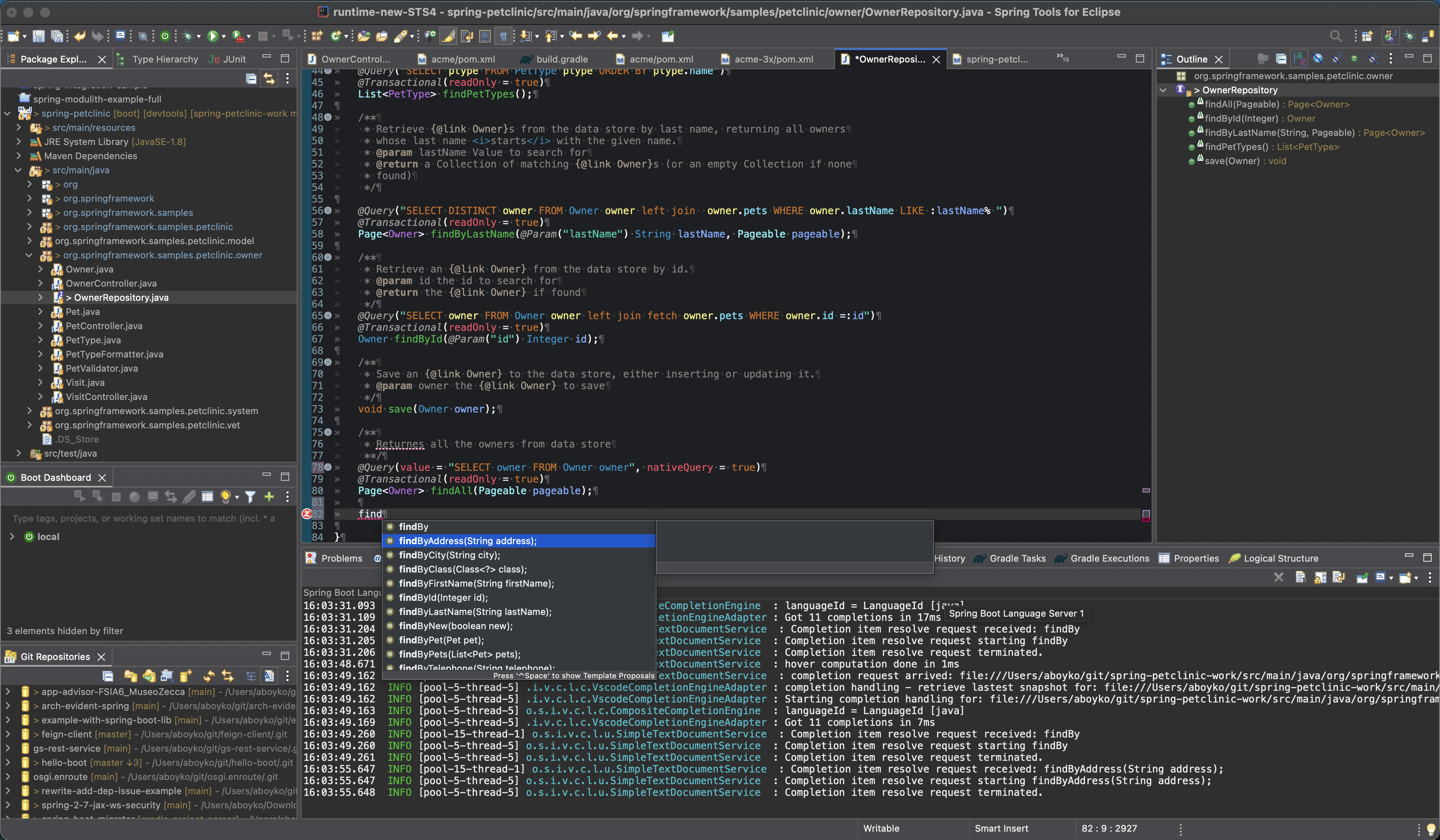The width and height of the screenshot is (1440, 840).
Task: Collapse the spring-petclinic project node
Action: (x=7, y=113)
